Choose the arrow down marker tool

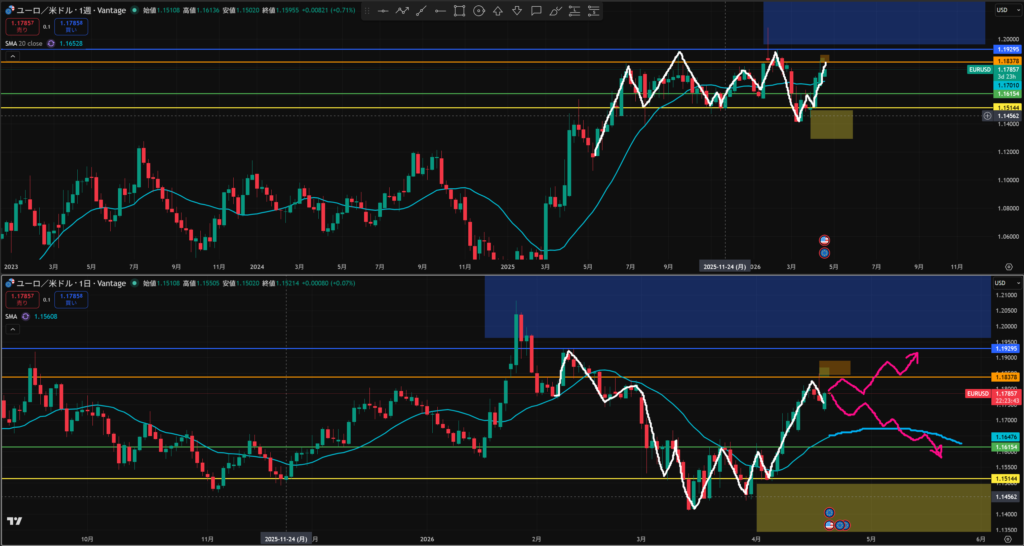tap(519, 11)
